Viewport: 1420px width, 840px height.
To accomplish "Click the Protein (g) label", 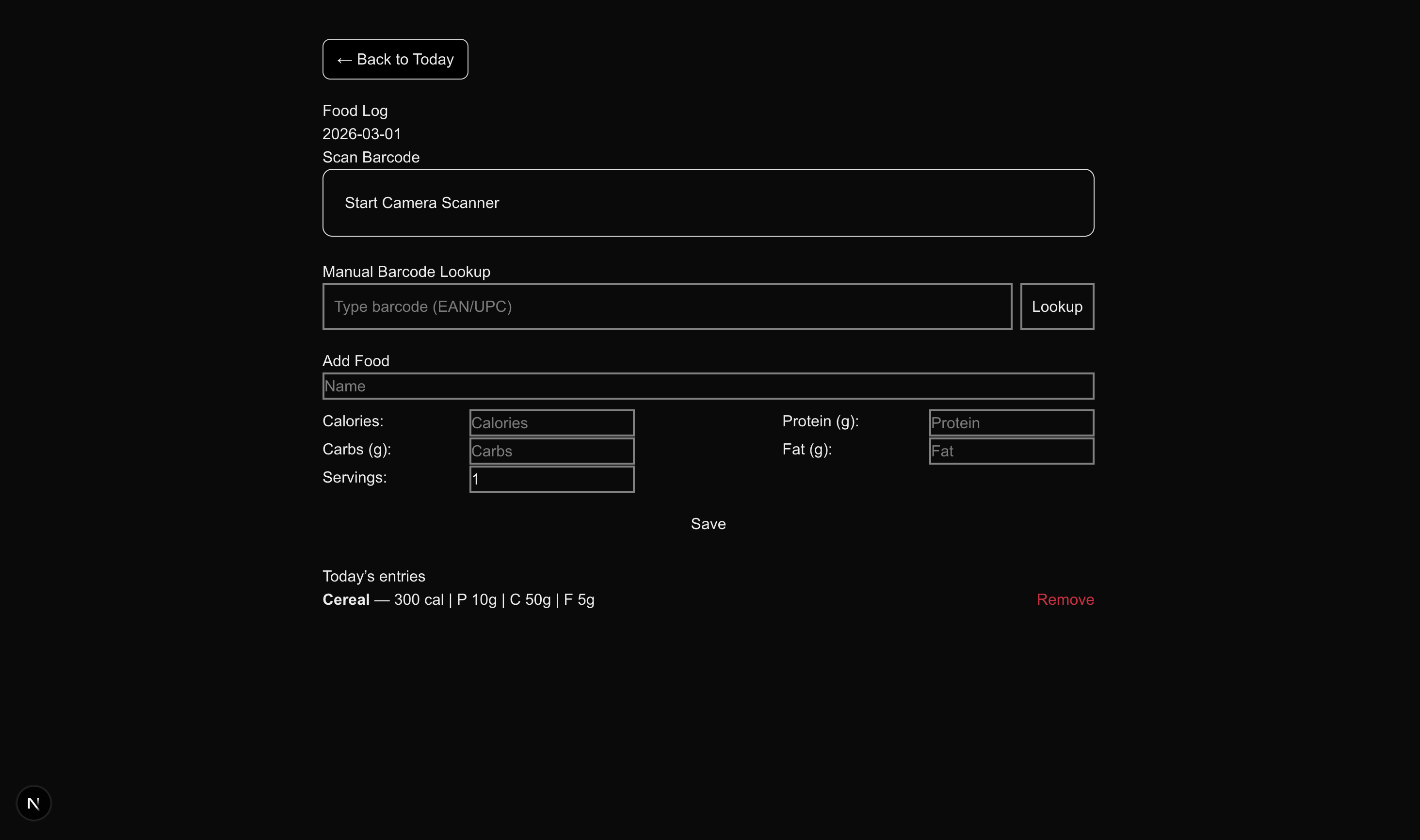I will click(820, 421).
